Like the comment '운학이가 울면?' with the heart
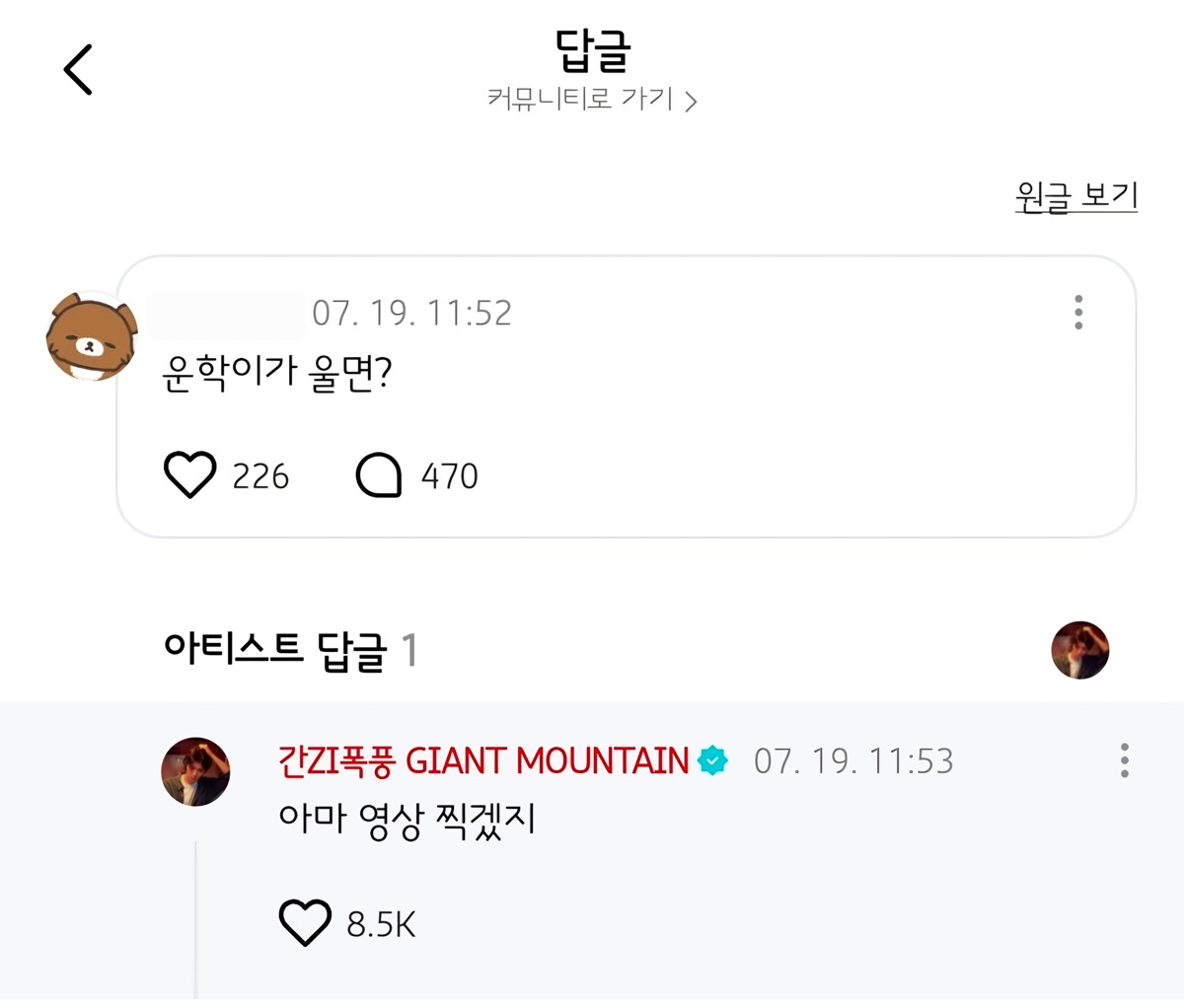The height and width of the screenshot is (1008, 1184). (x=189, y=475)
